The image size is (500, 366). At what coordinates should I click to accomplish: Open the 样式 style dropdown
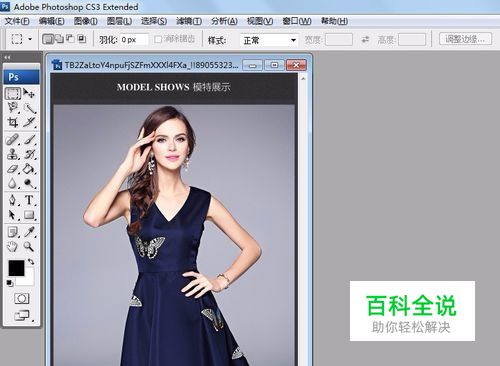(269, 40)
